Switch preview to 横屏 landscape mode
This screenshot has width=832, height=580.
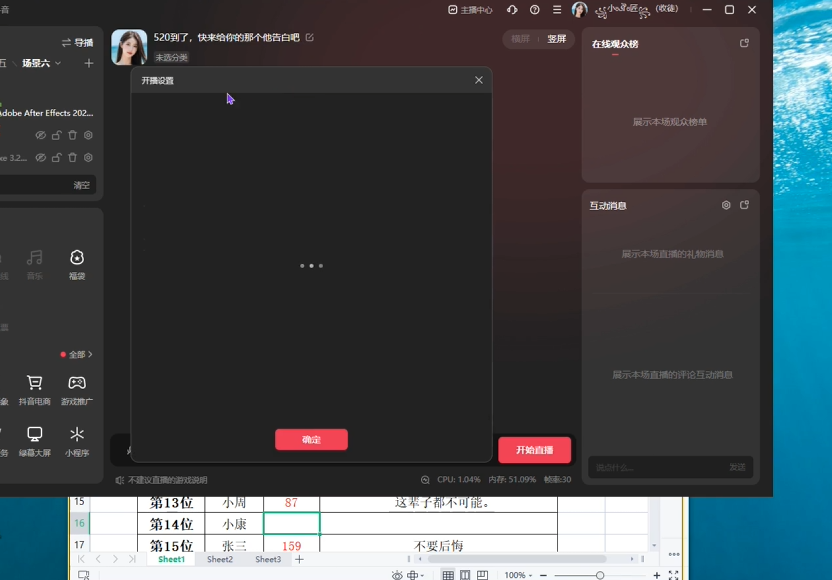(x=521, y=39)
